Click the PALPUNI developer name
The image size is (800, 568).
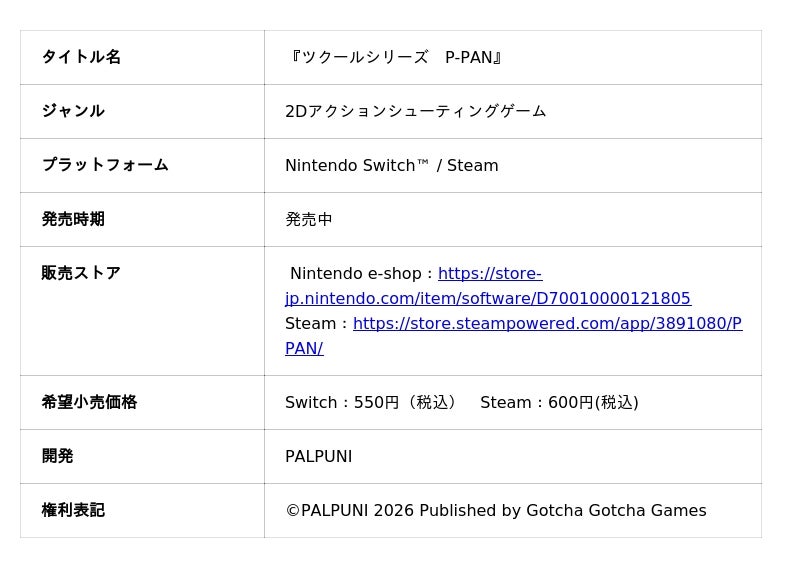pos(319,456)
